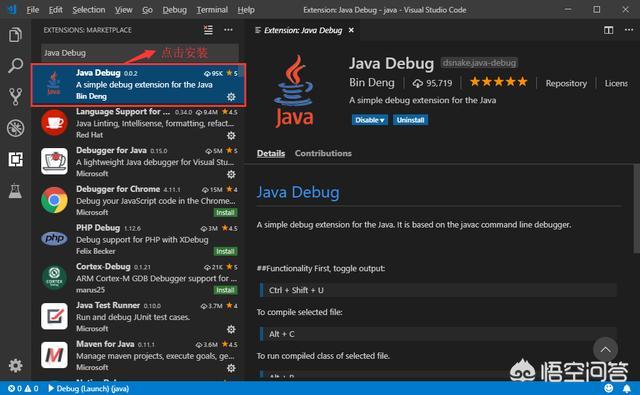Switch to the Details tab
Image resolution: width=640 pixels, height=395 pixels.
[271, 153]
